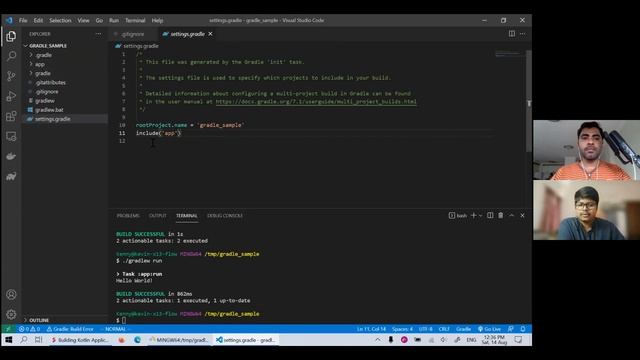The image size is (640, 360).
Task: Create a new terminal with plus icon
Action: click(x=473, y=216)
